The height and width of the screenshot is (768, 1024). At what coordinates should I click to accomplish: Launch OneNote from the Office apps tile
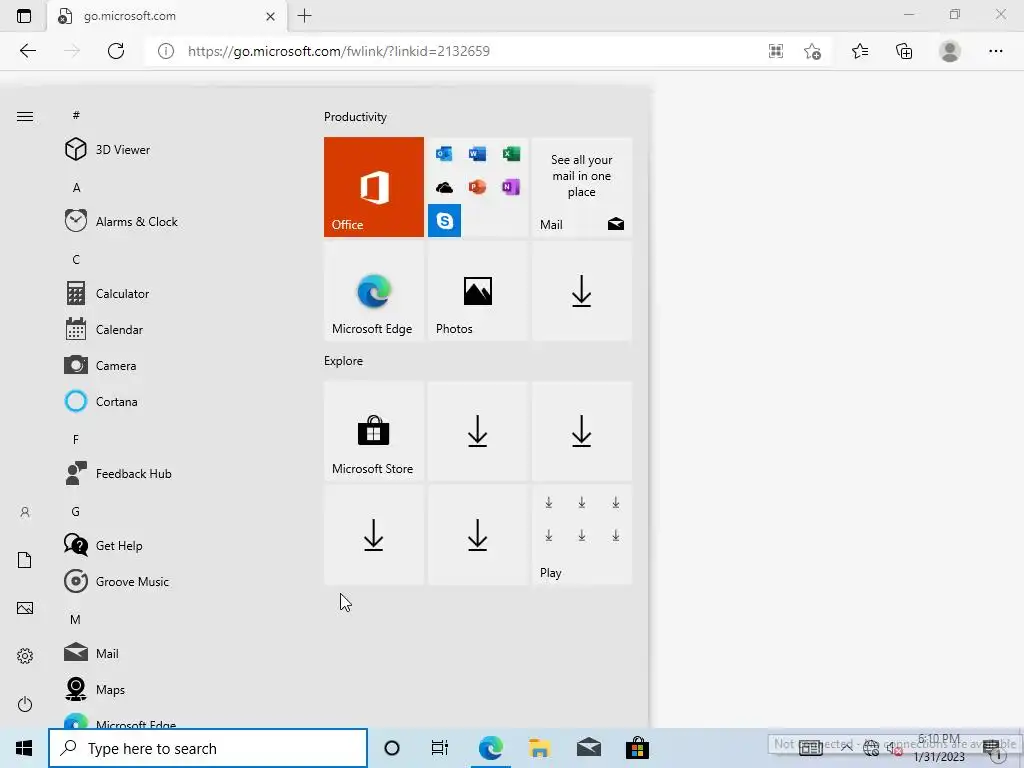click(x=511, y=187)
